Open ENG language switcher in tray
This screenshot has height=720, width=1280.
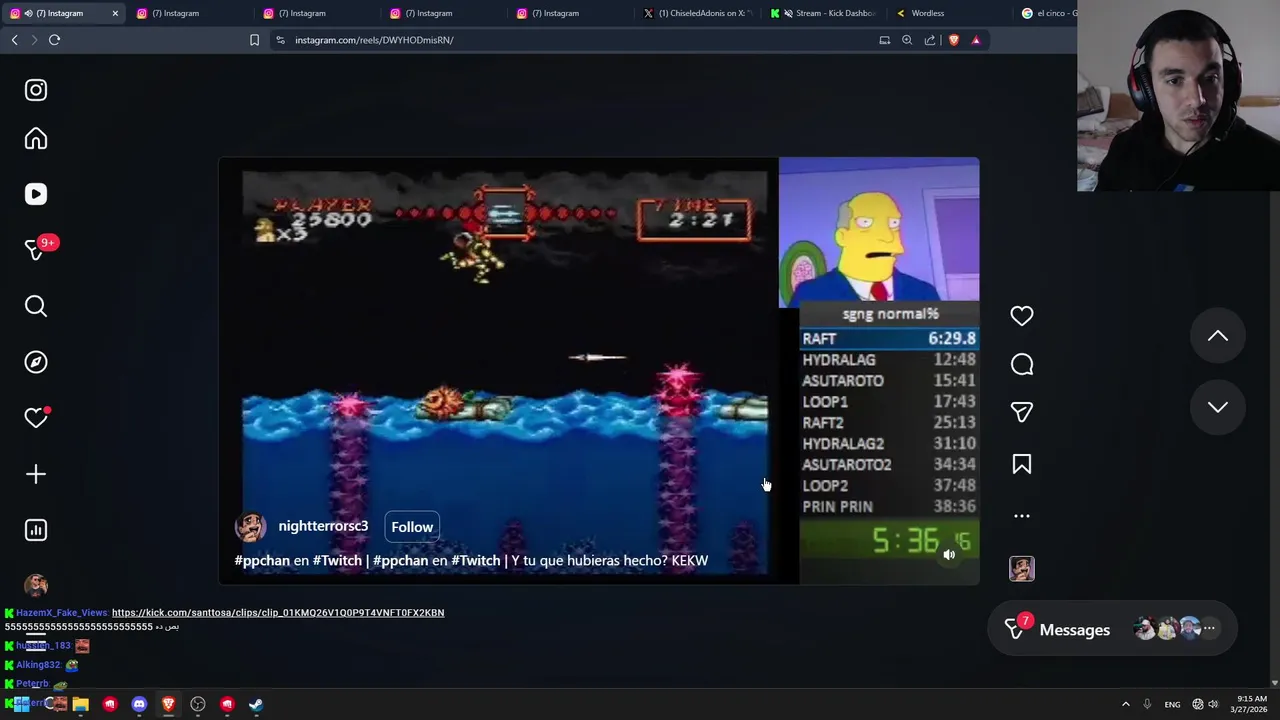pos(1172,704)
